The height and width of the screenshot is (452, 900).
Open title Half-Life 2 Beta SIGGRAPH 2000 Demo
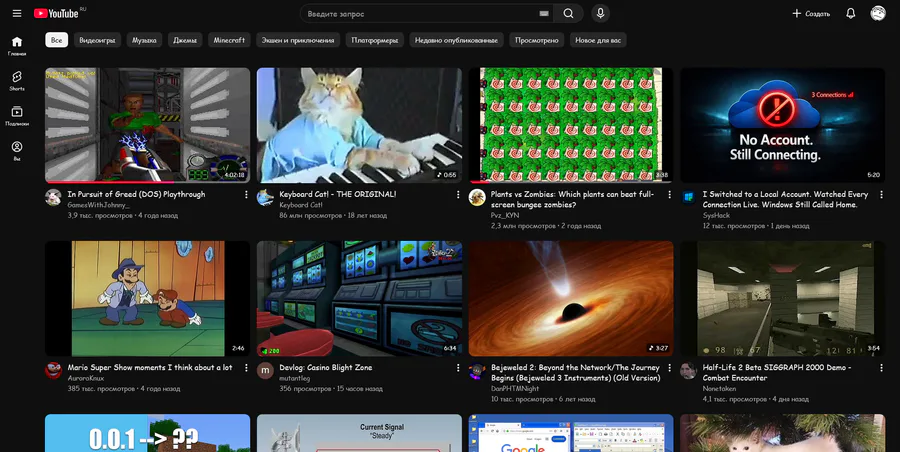coord(777,372)
